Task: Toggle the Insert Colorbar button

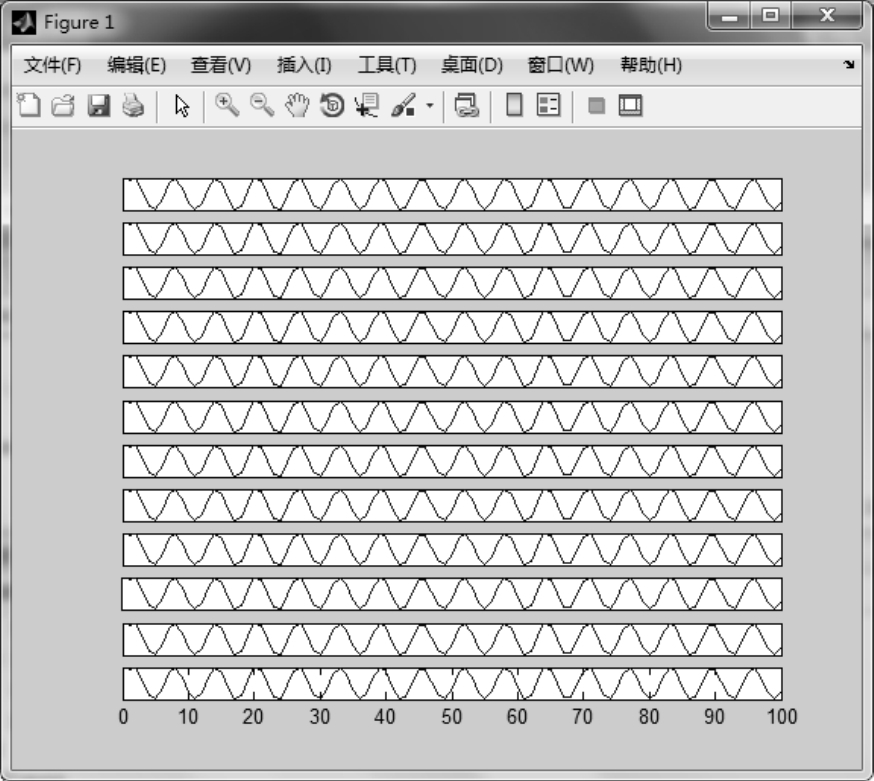Action: [x=515, y=106]
